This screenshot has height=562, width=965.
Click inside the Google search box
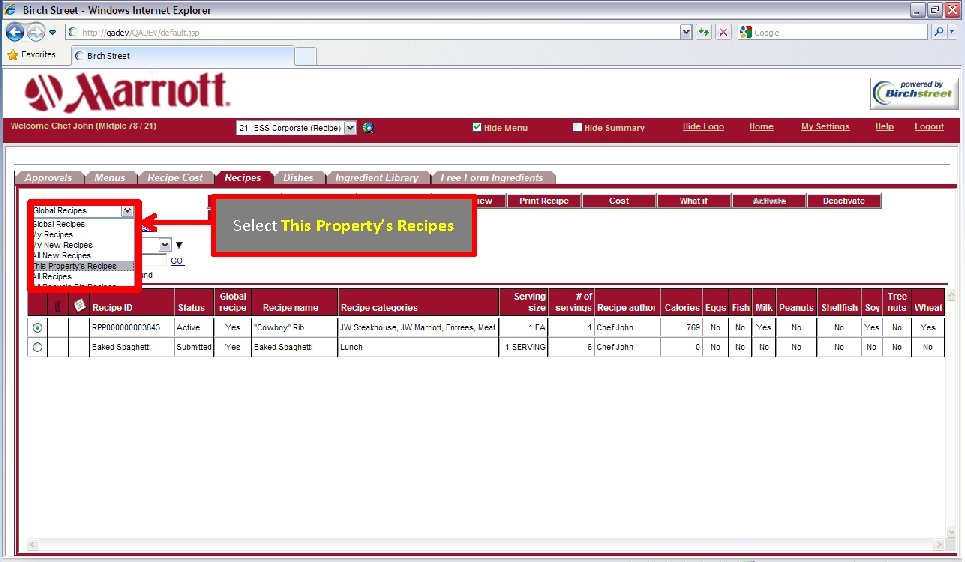point(838,32)
